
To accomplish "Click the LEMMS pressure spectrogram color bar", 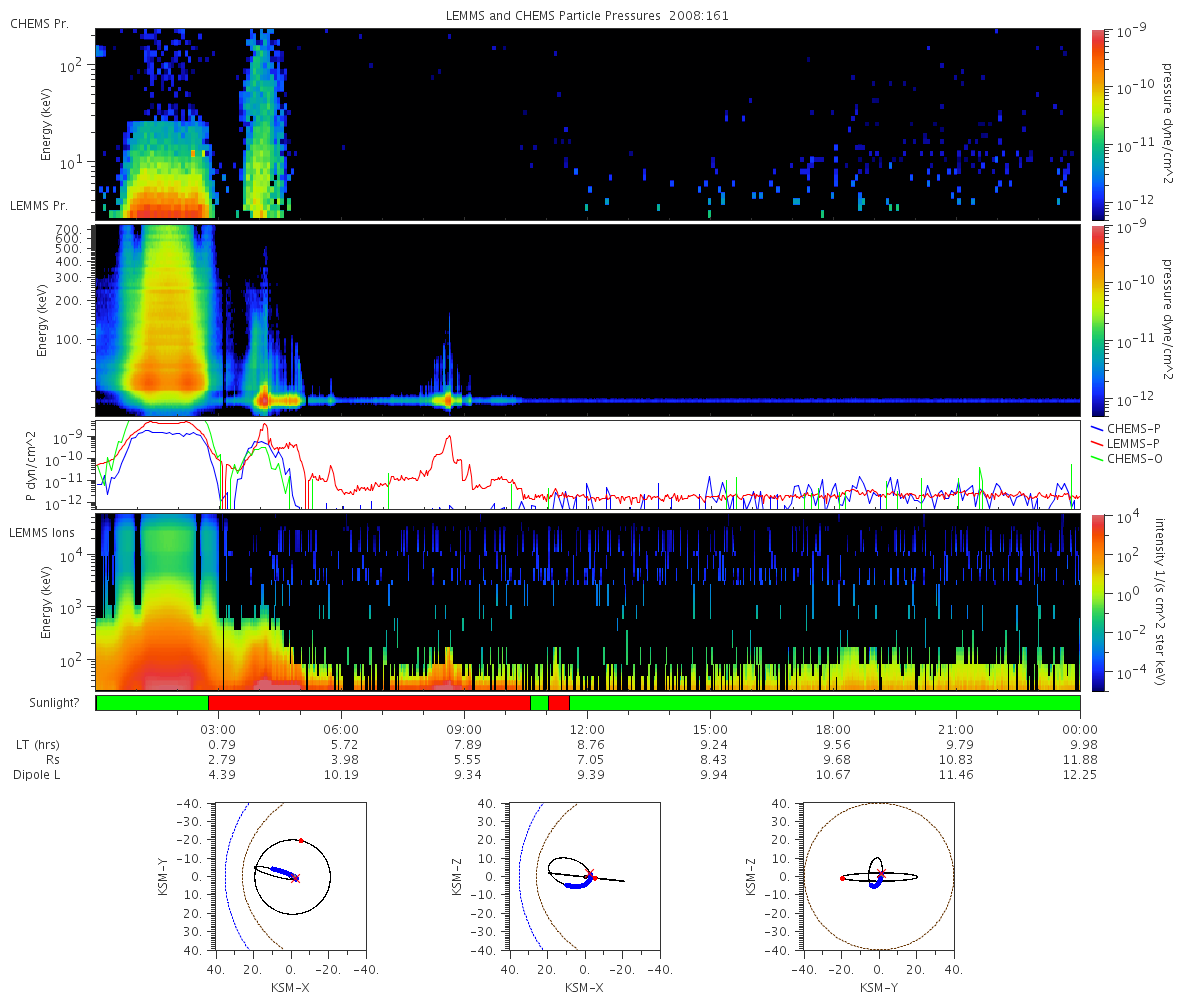I will point(1098,320).
